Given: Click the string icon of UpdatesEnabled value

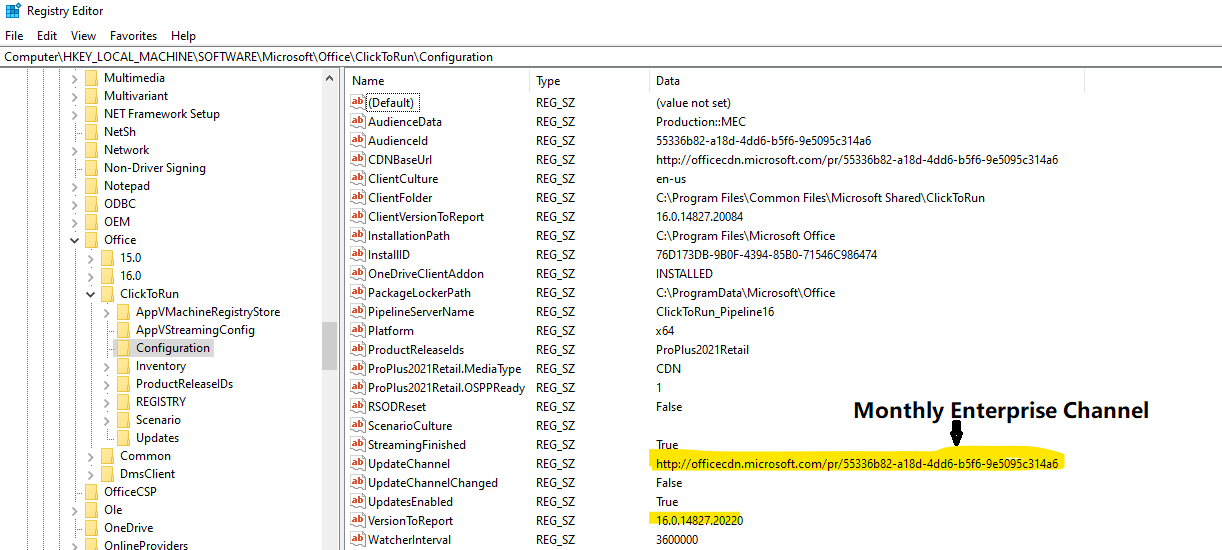Looking at the screenshot, I should point(358,501).
